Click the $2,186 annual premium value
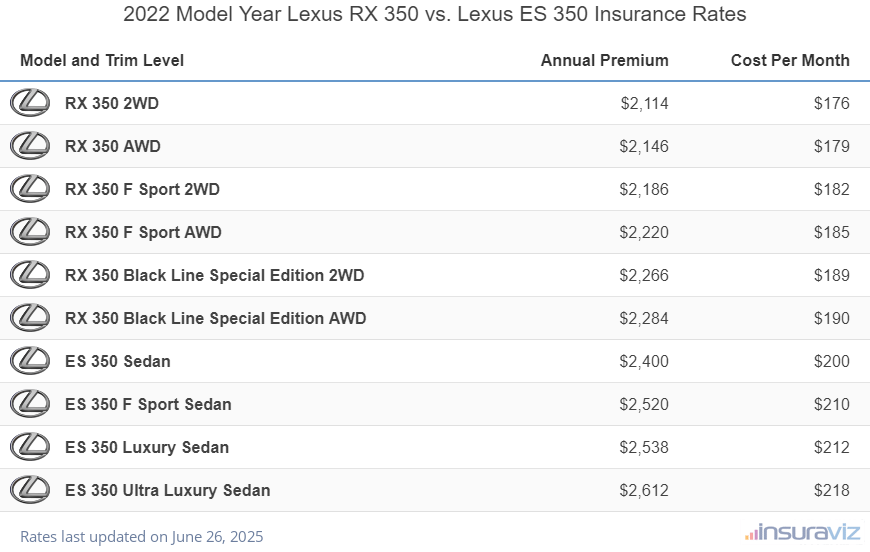Screen dimensions: 870x552 (x=644, y=189)
